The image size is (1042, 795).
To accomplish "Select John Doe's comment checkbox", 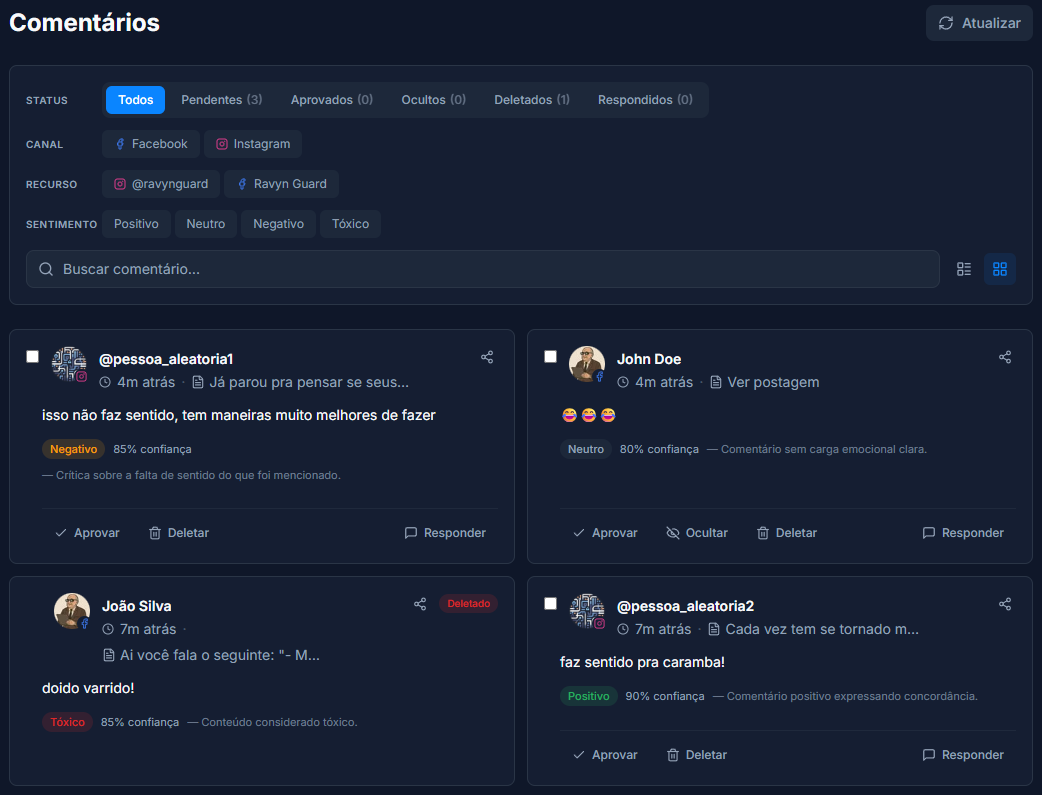I will click(x=551, y=357).
